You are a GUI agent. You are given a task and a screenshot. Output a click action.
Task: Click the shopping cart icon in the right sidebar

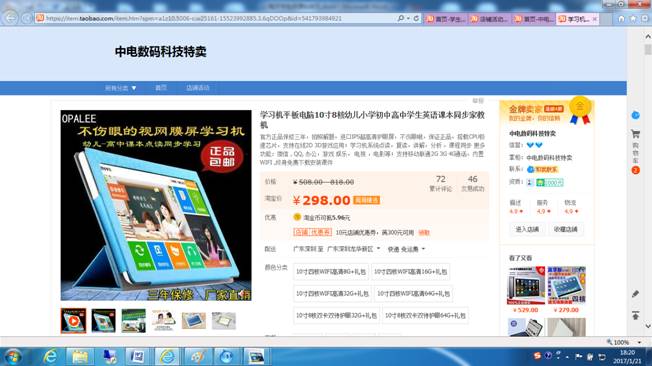[x=635, y=134]
